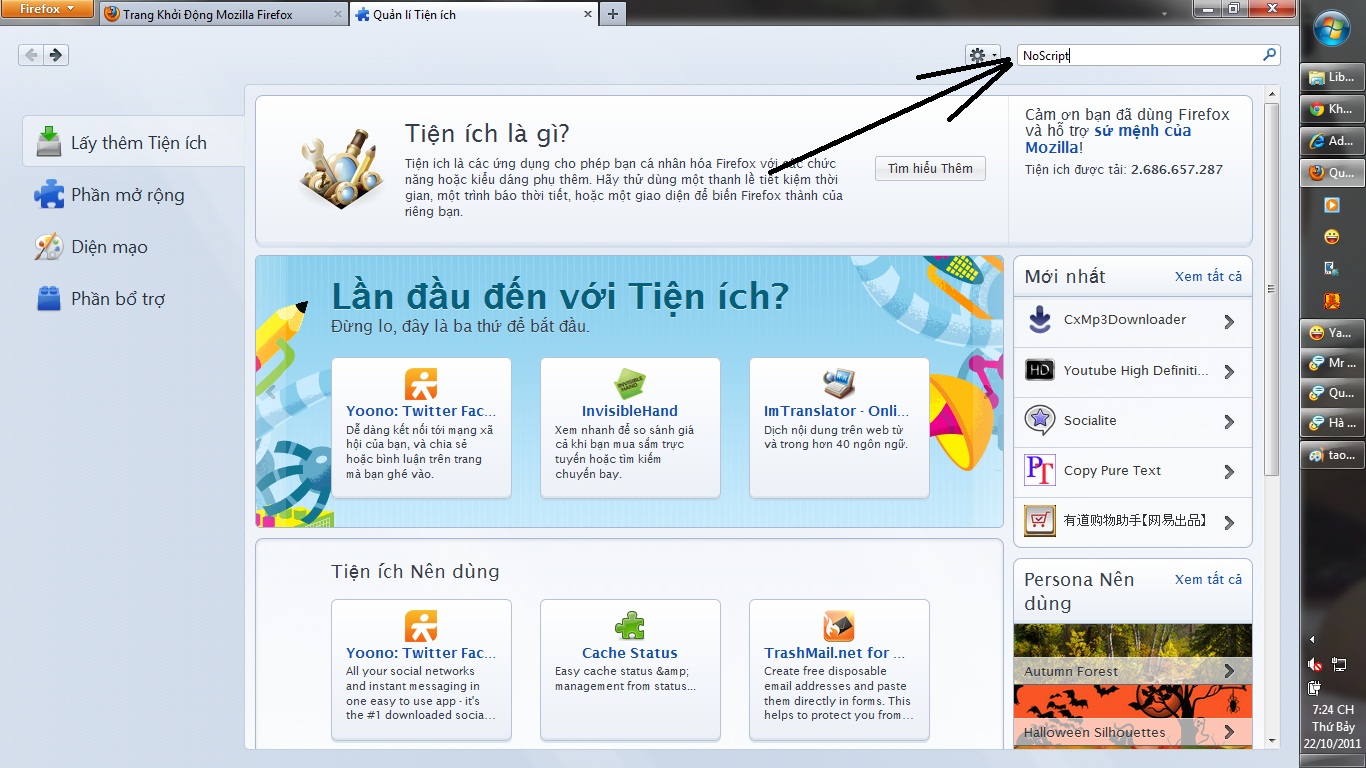Open the Mr... chat taskbar button

point(1331,363)
